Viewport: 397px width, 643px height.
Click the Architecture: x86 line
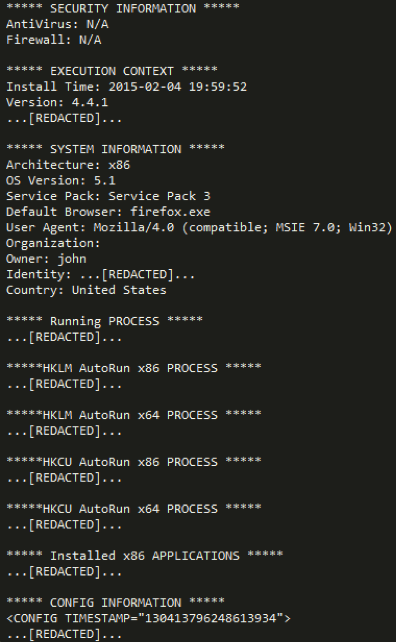[x=68, y=165]
